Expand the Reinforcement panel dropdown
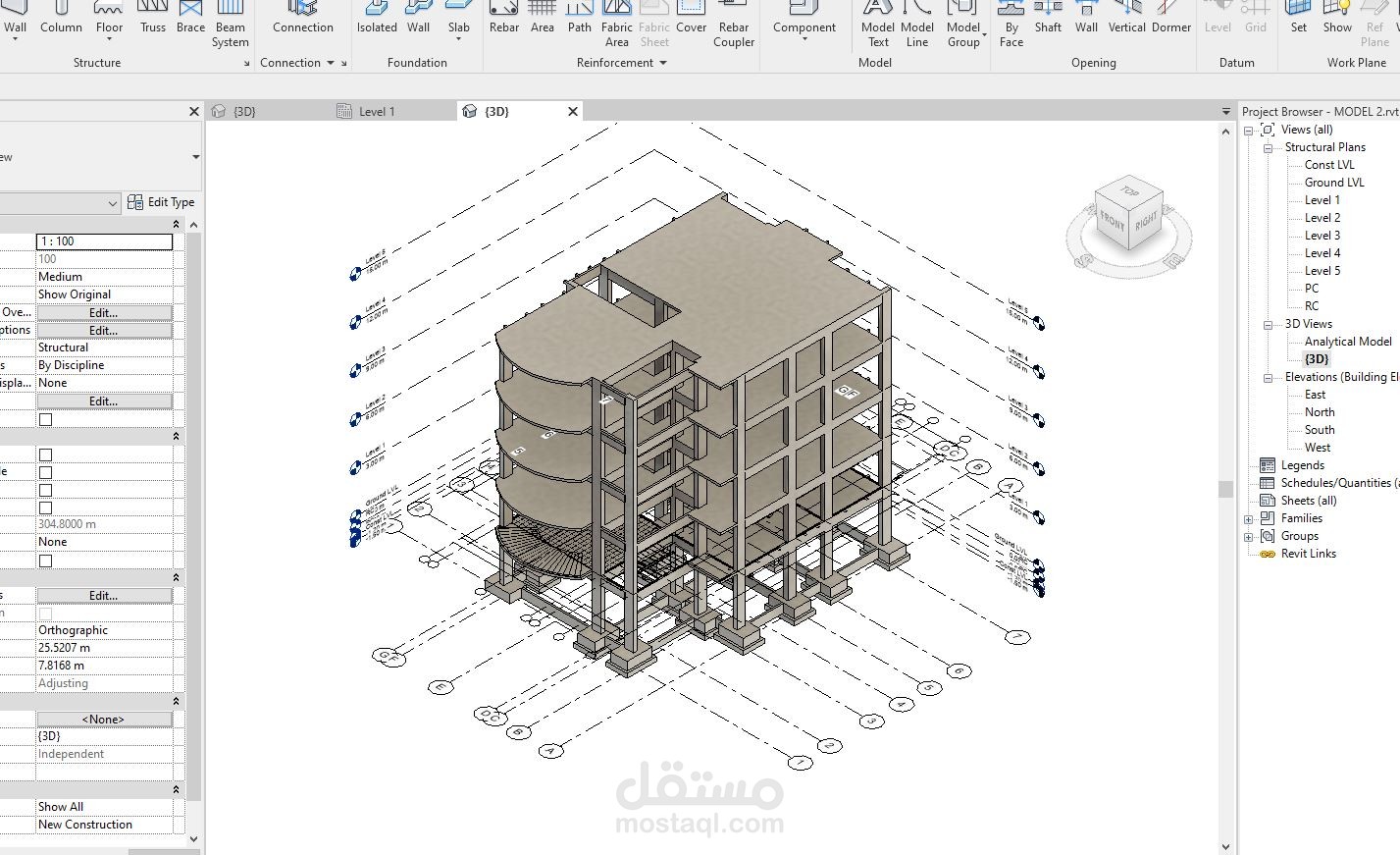 (664, 63)
